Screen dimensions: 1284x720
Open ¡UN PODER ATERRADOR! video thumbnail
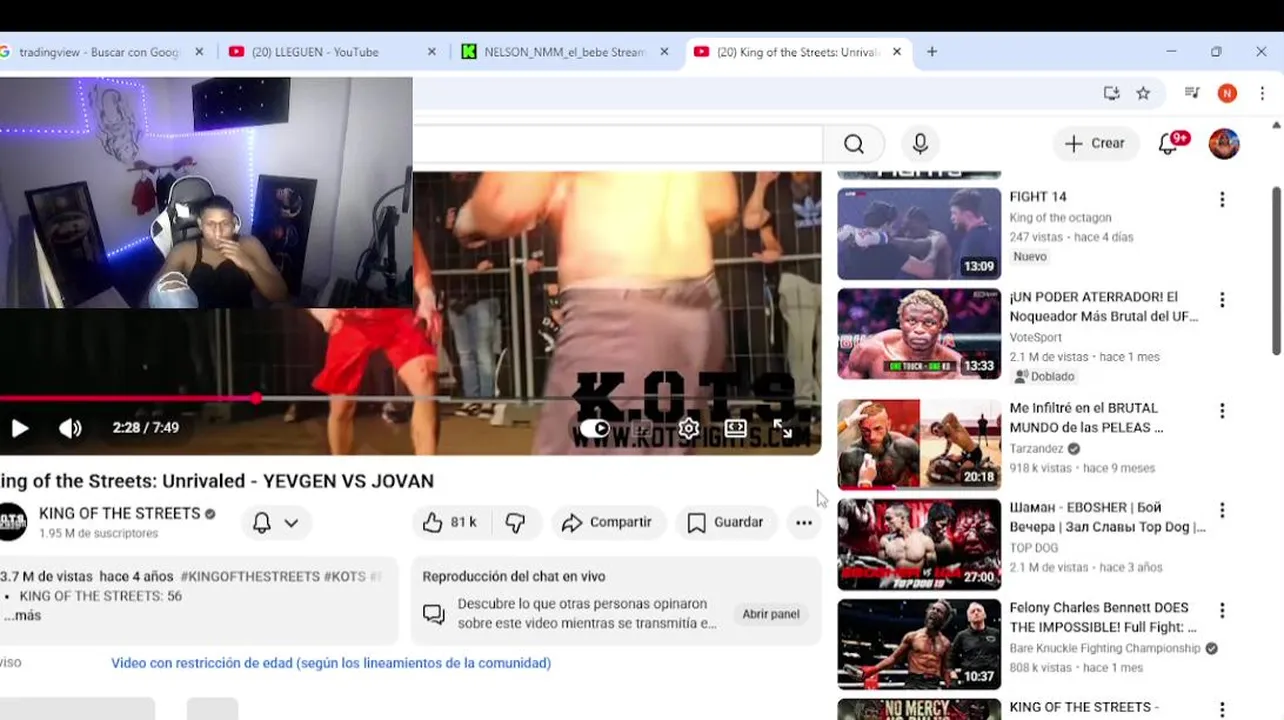coord(919,334)
